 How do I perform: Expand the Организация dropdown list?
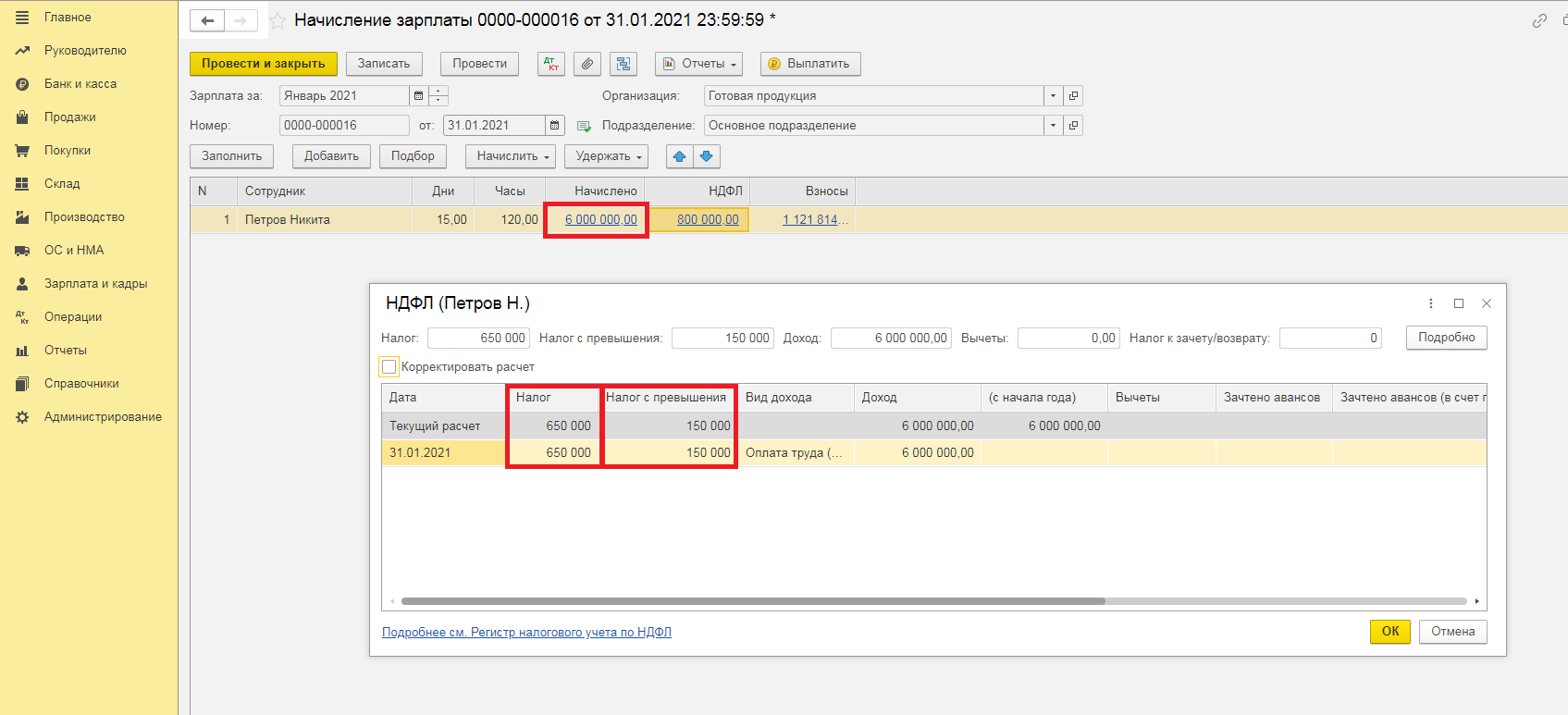pyautogui.click(x=1053, y=96)
